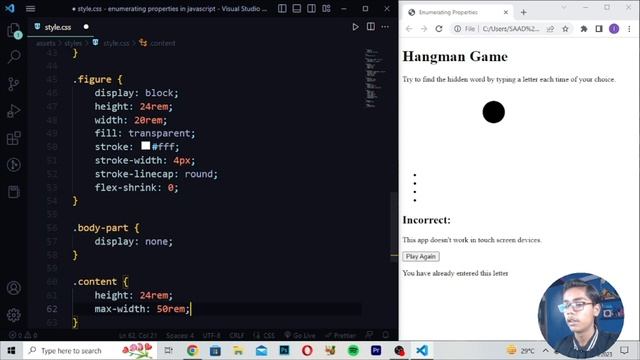Close the Enumerating Properties tab
This screenshot has width=640, height=360.
[x=506, y=12]
